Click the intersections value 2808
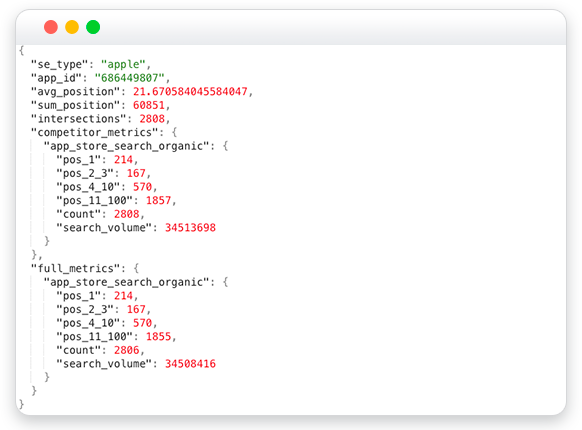 coord(152,119)
